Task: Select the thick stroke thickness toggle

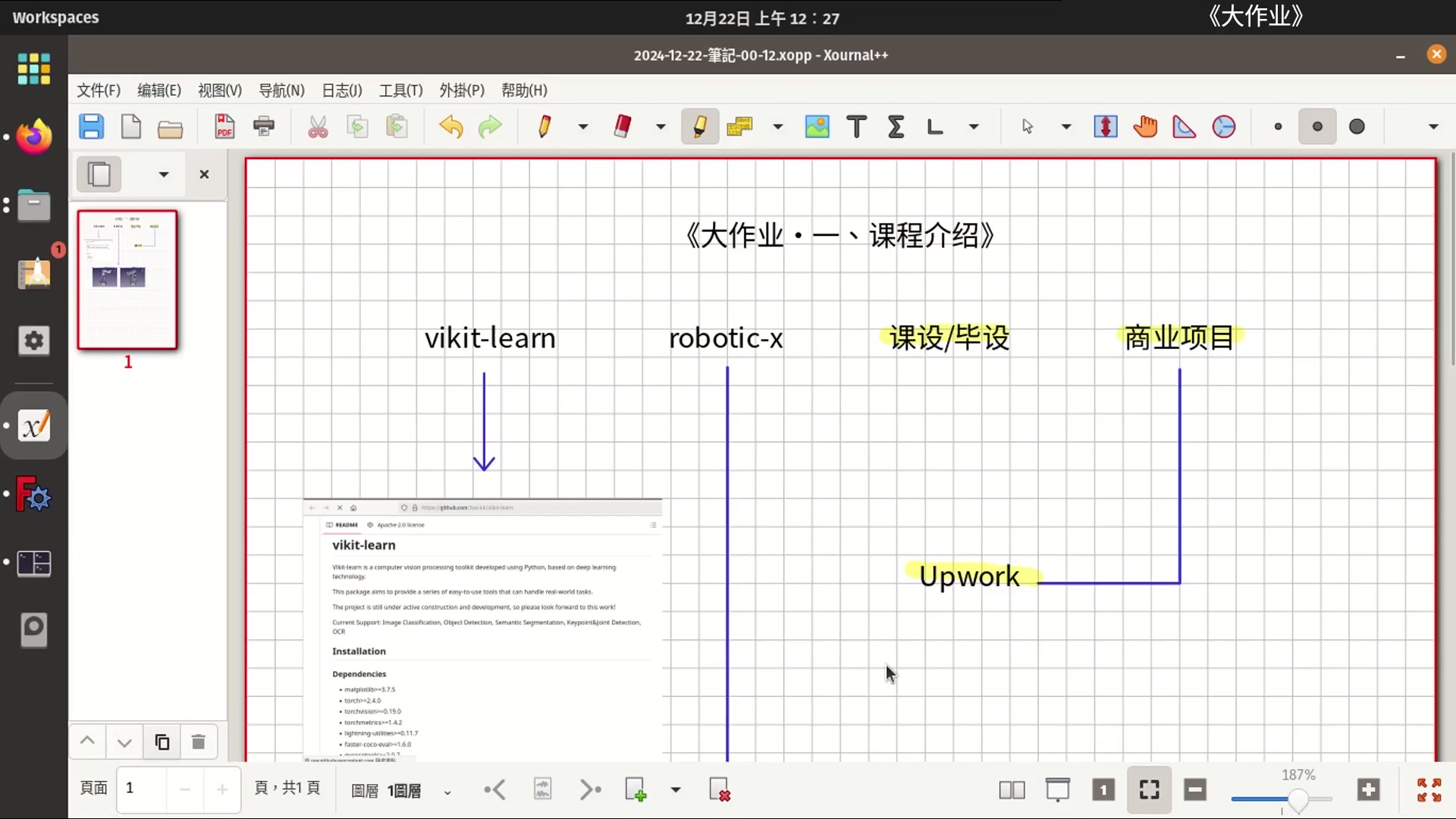Action: click(x=1357, y=127)
